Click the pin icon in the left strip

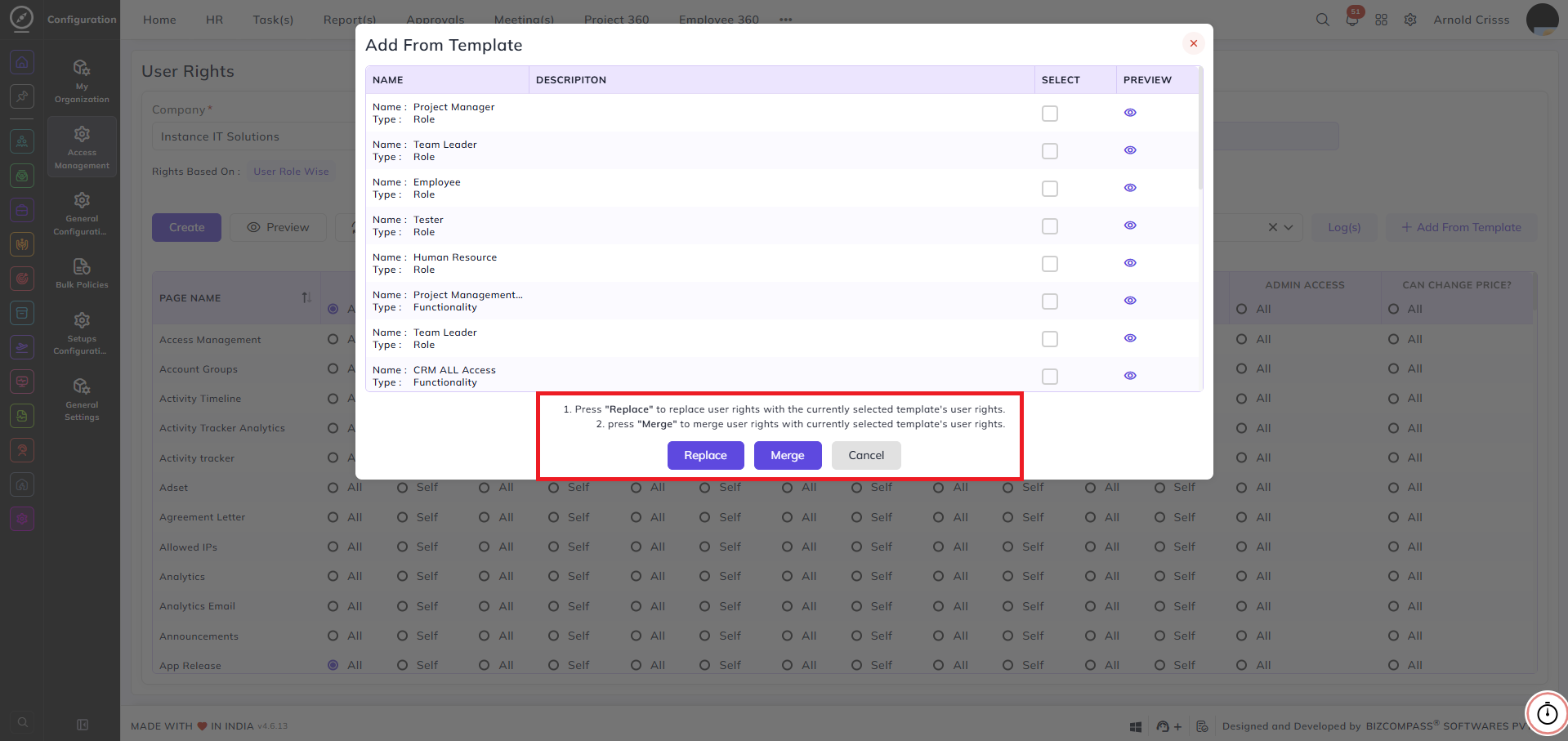(22, 96)
